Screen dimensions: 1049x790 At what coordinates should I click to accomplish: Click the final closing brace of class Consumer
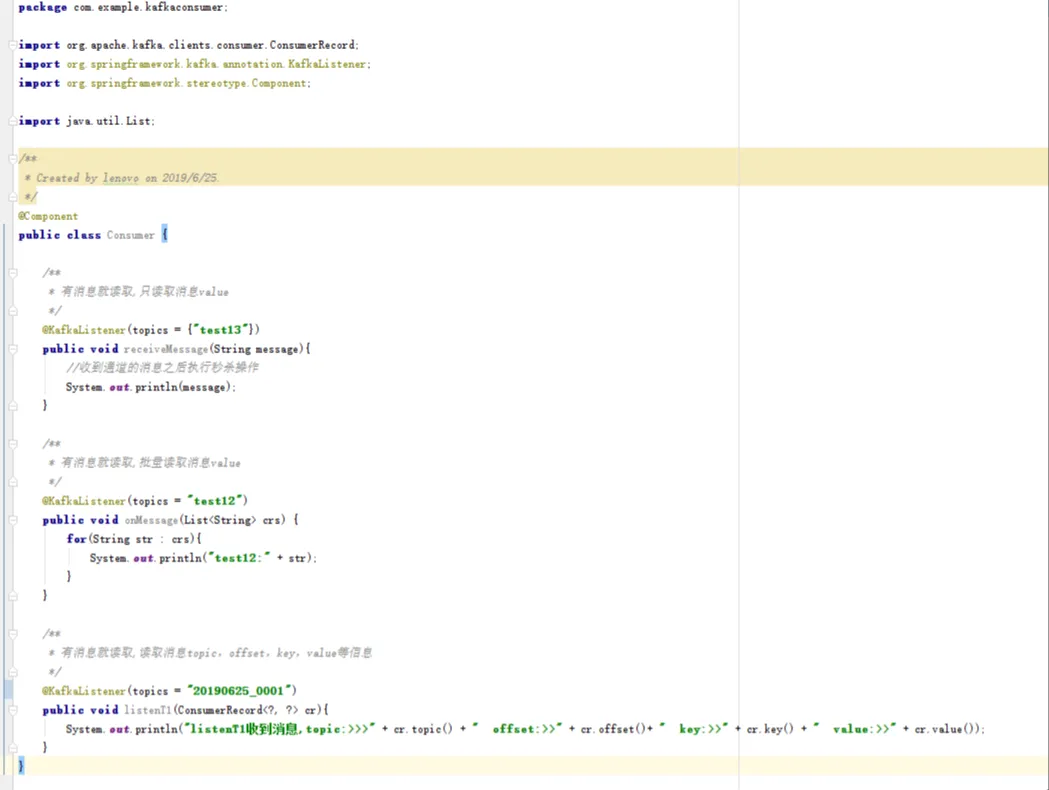tap(21, 766)
